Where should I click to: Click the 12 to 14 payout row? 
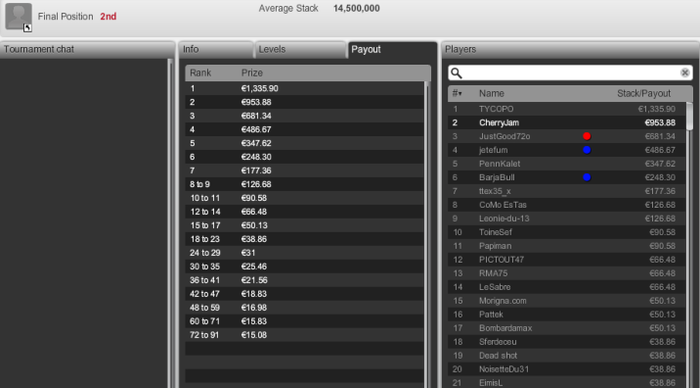tap(304, 212)
